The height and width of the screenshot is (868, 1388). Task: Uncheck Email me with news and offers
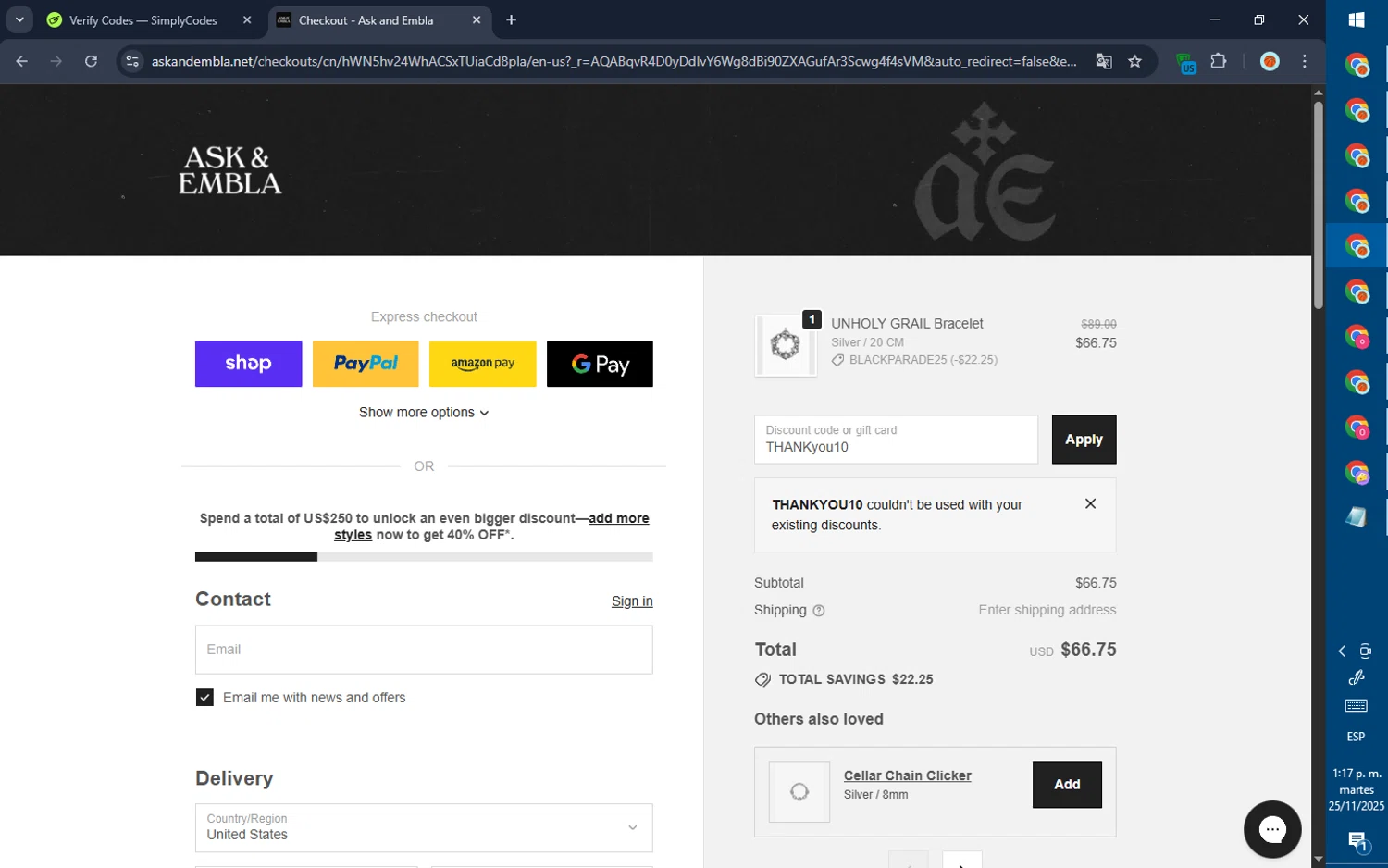click(x=204, y=698)
